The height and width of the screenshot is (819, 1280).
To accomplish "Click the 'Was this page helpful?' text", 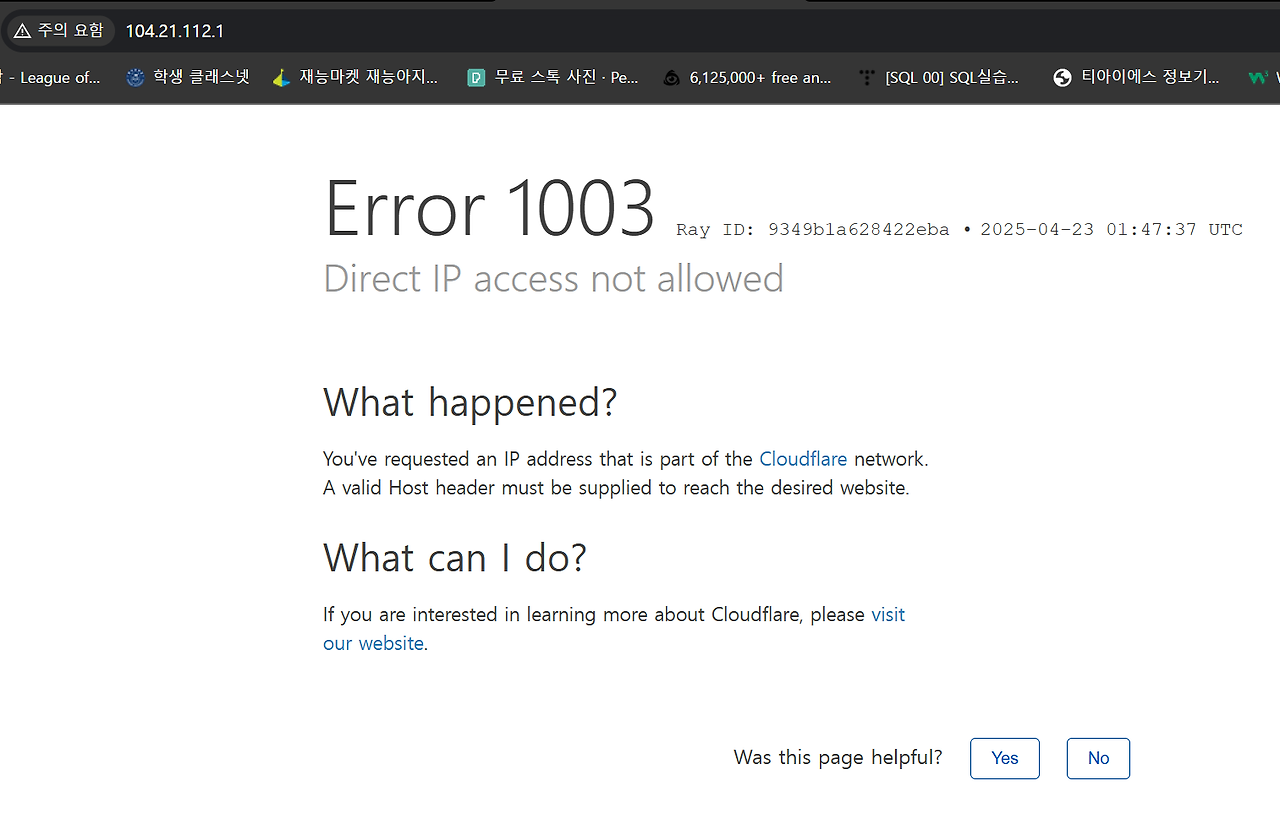I will pyautogui.click(x=838, y=758).
